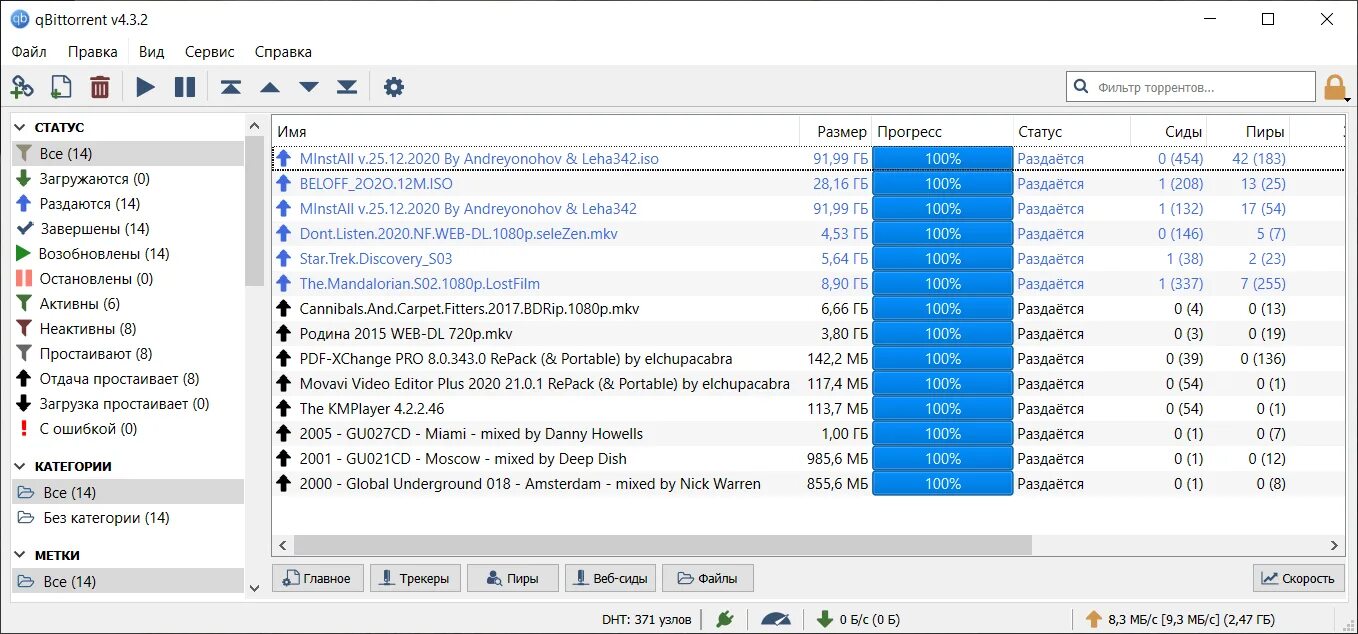1358x634 pixels.
Task: Collapse the МЕТКИ section
Action: tap(20, 555)
